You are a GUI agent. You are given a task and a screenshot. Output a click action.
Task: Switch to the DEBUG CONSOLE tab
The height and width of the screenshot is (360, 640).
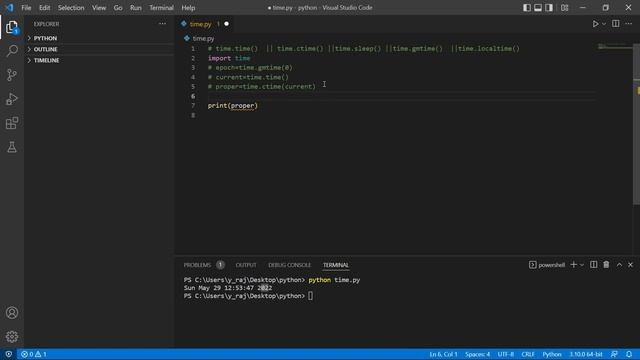(289, 265)
